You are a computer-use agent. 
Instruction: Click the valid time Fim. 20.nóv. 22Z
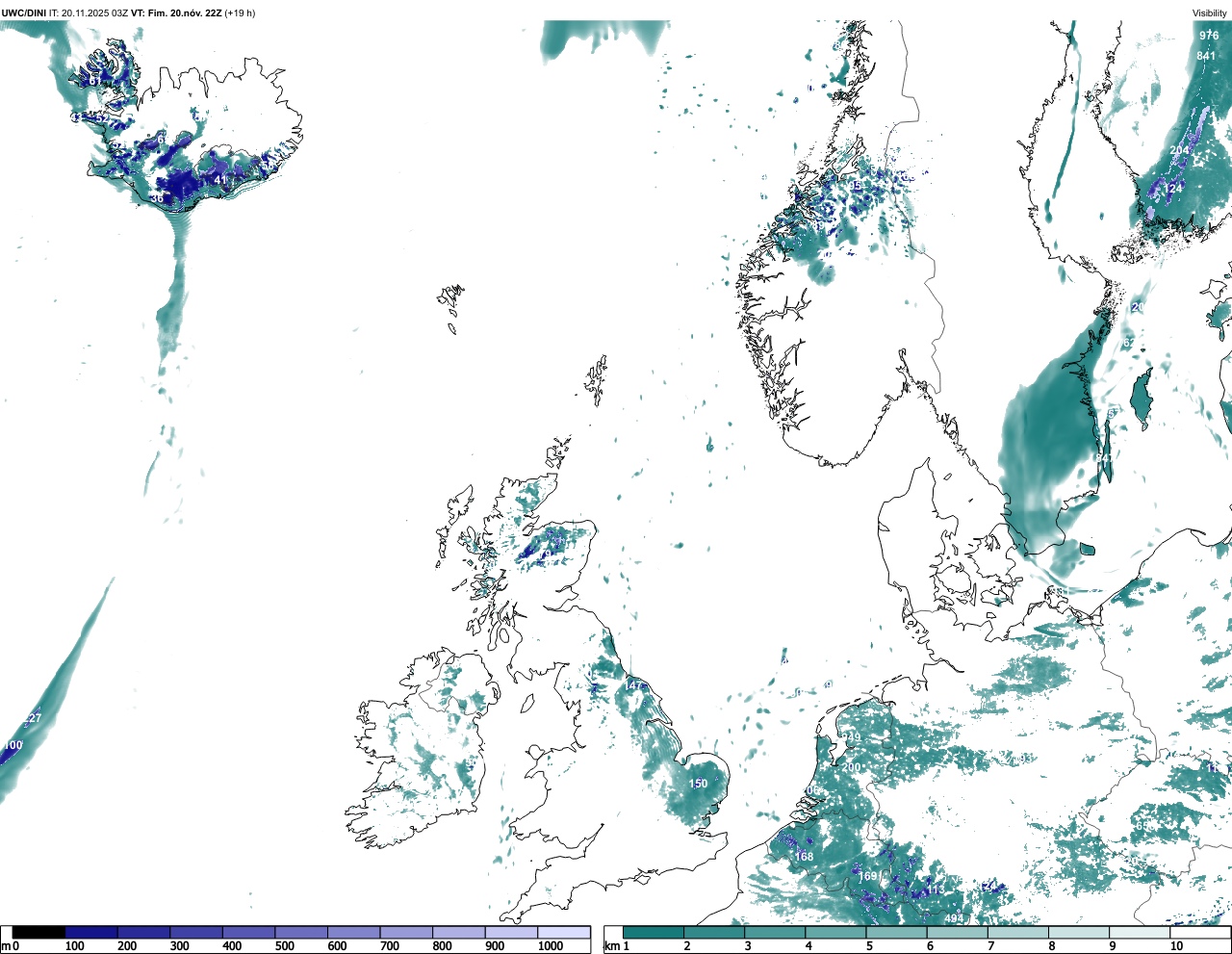(x=185, y=13)
